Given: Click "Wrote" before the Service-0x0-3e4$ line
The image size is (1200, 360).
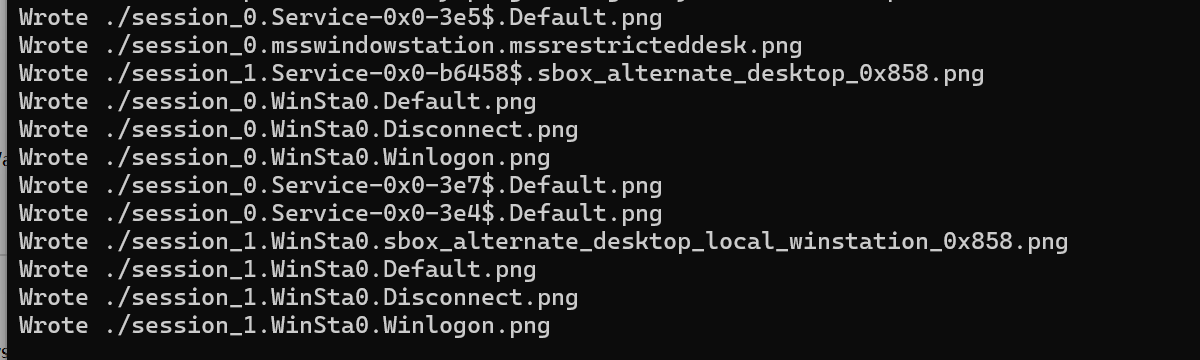Looking at the screenshot, I should point(53,213).
